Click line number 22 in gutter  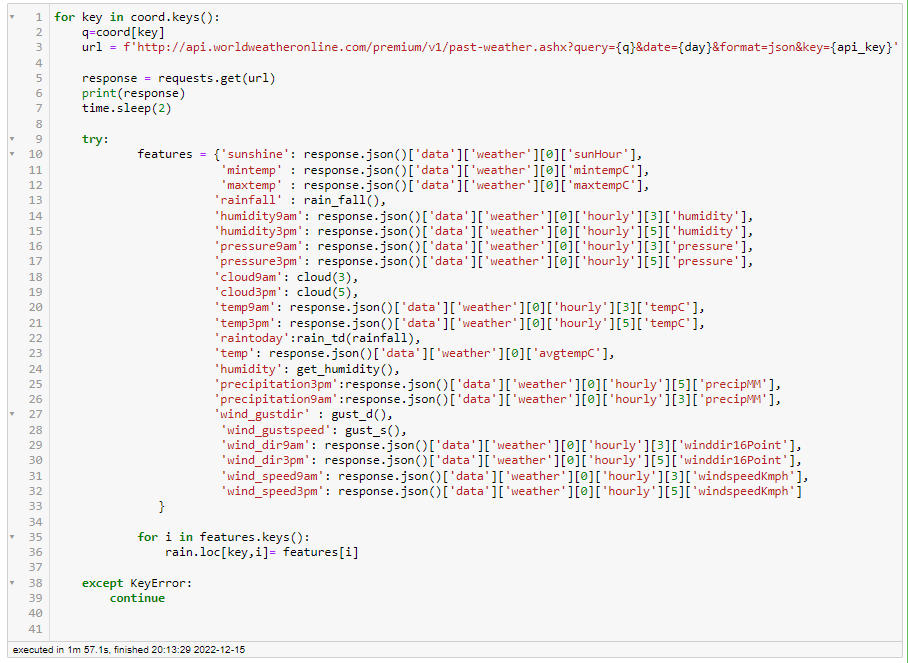point(35,338)
